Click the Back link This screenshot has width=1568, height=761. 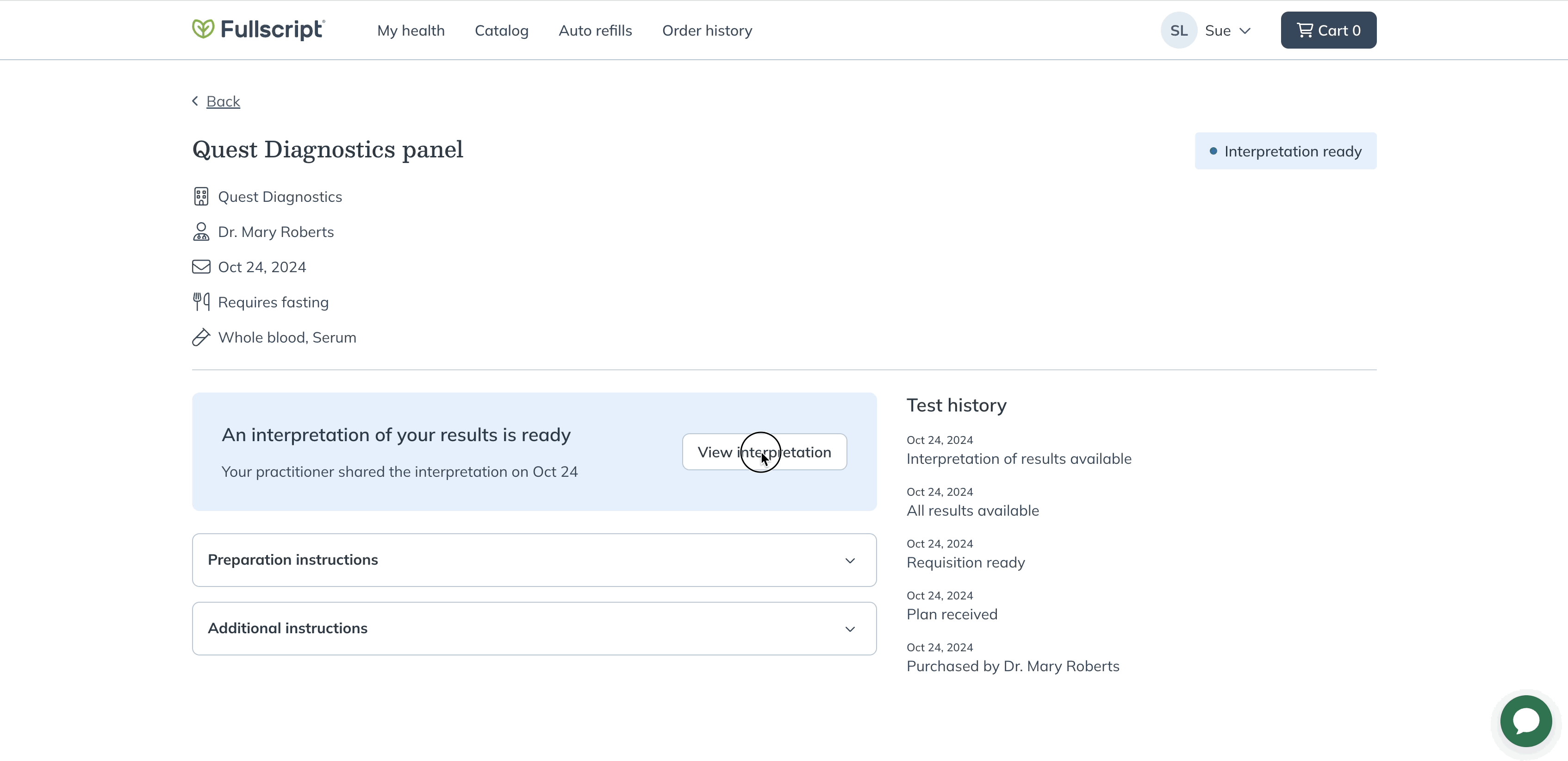click(223, 101)
